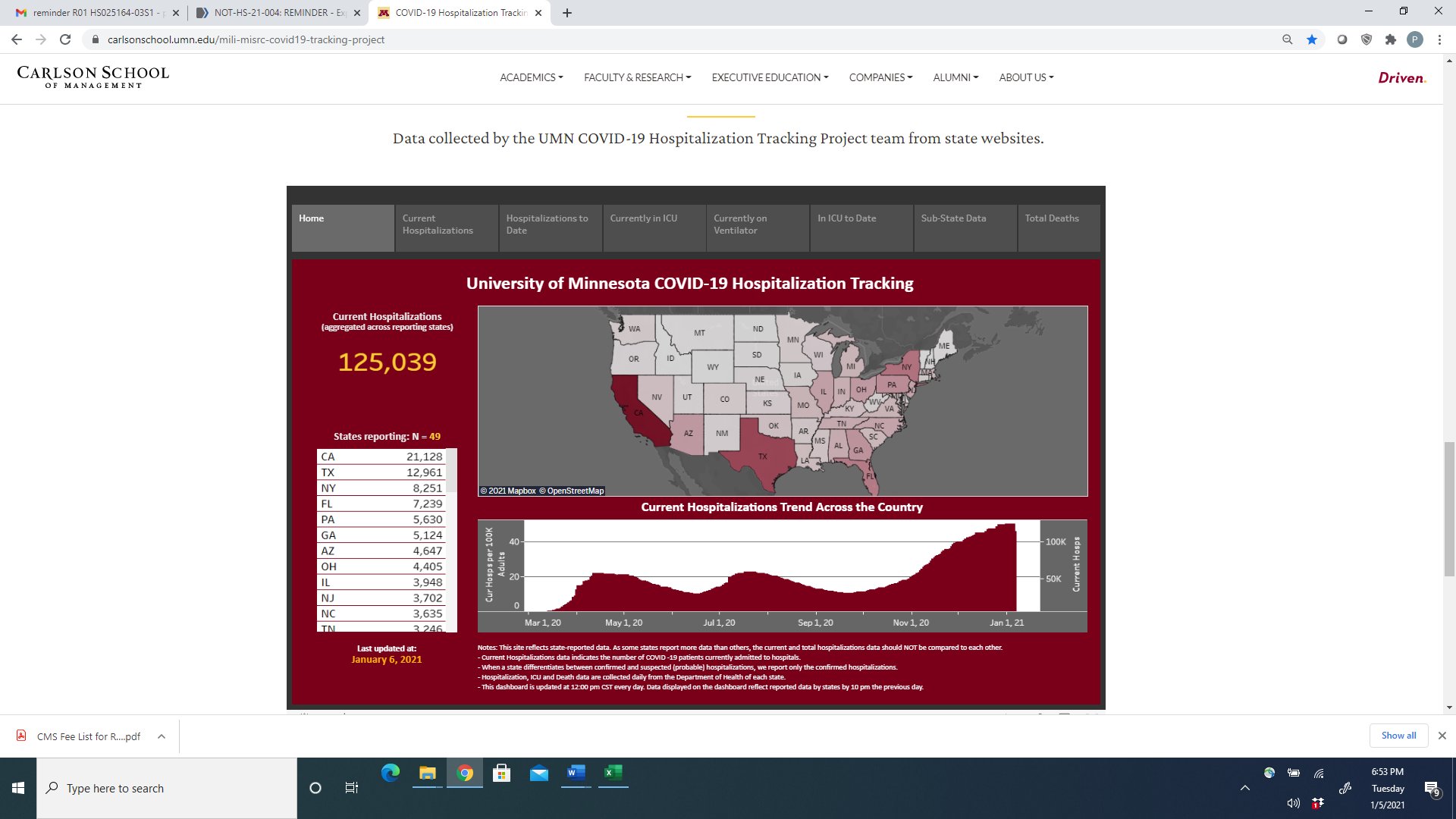This screenshot has height=819, width=1456.
Task: Reload the current page
Action: coord(65,39)
